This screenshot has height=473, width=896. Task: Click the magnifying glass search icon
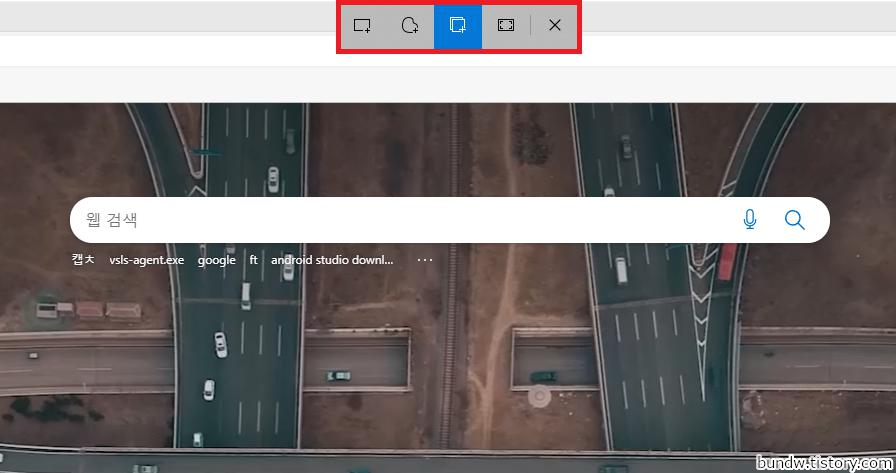(794, 220)
